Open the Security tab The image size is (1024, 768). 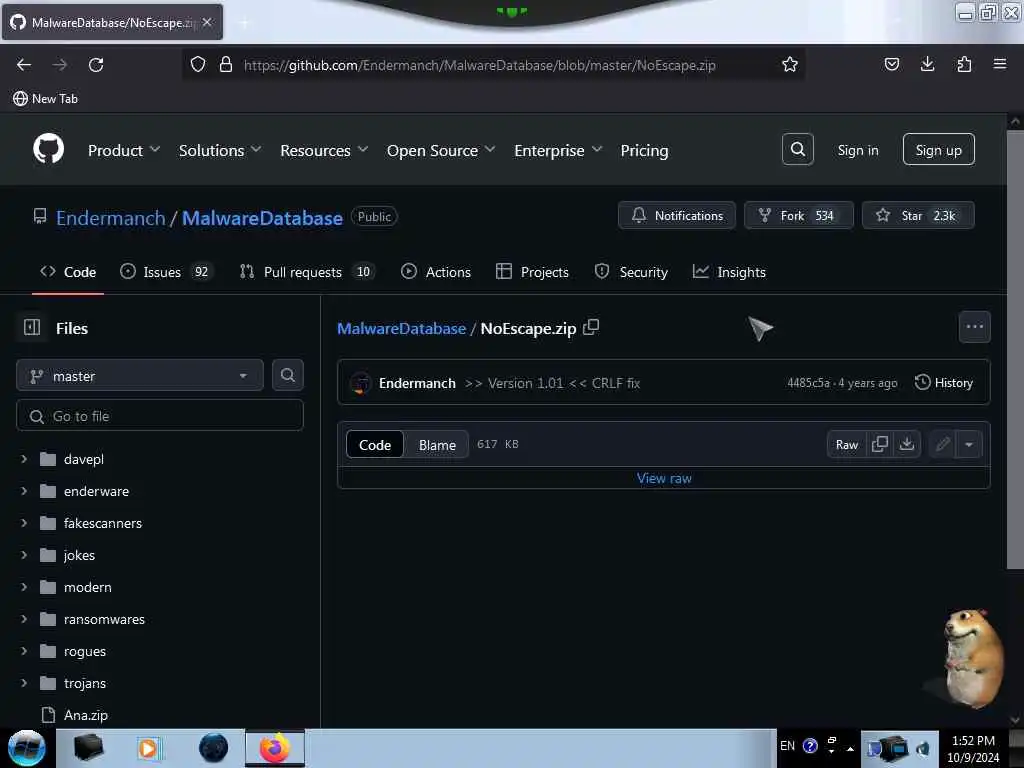(x=631, y=272)
